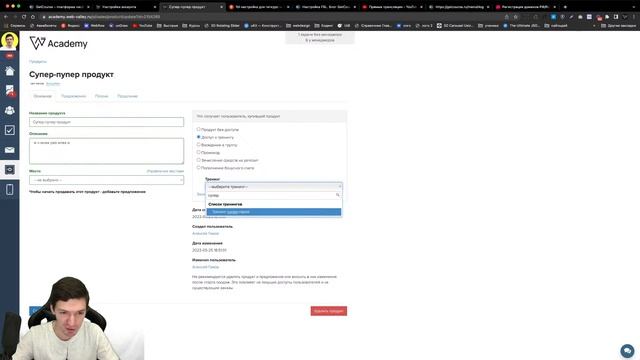Open the creator's user name link
Screen dimensions: 640x360
coord(206,233)
